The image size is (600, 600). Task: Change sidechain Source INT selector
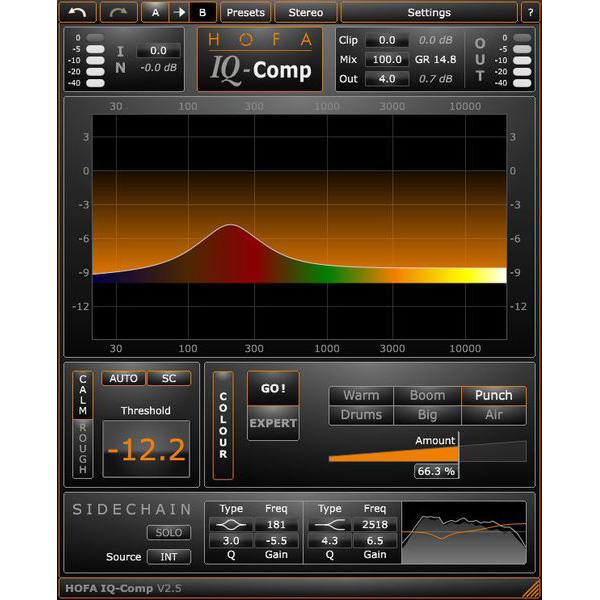169,556
